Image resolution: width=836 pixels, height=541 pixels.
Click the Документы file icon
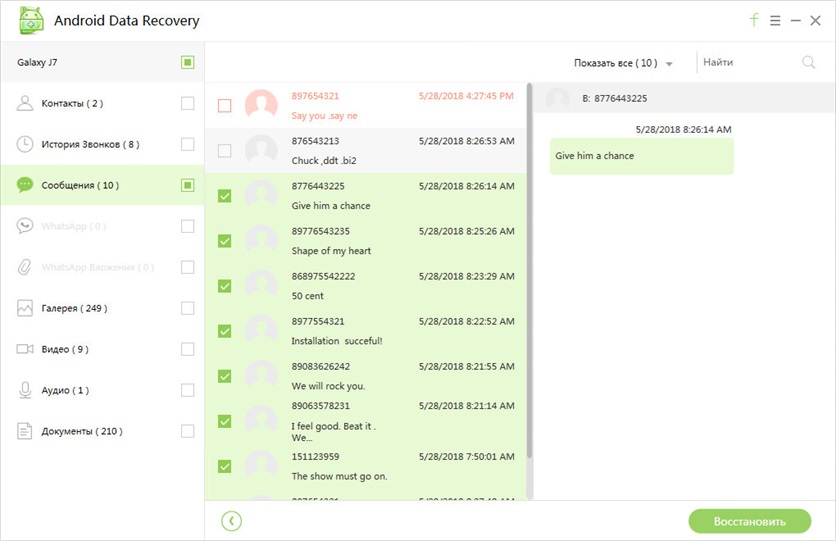[x=25, y=431]
